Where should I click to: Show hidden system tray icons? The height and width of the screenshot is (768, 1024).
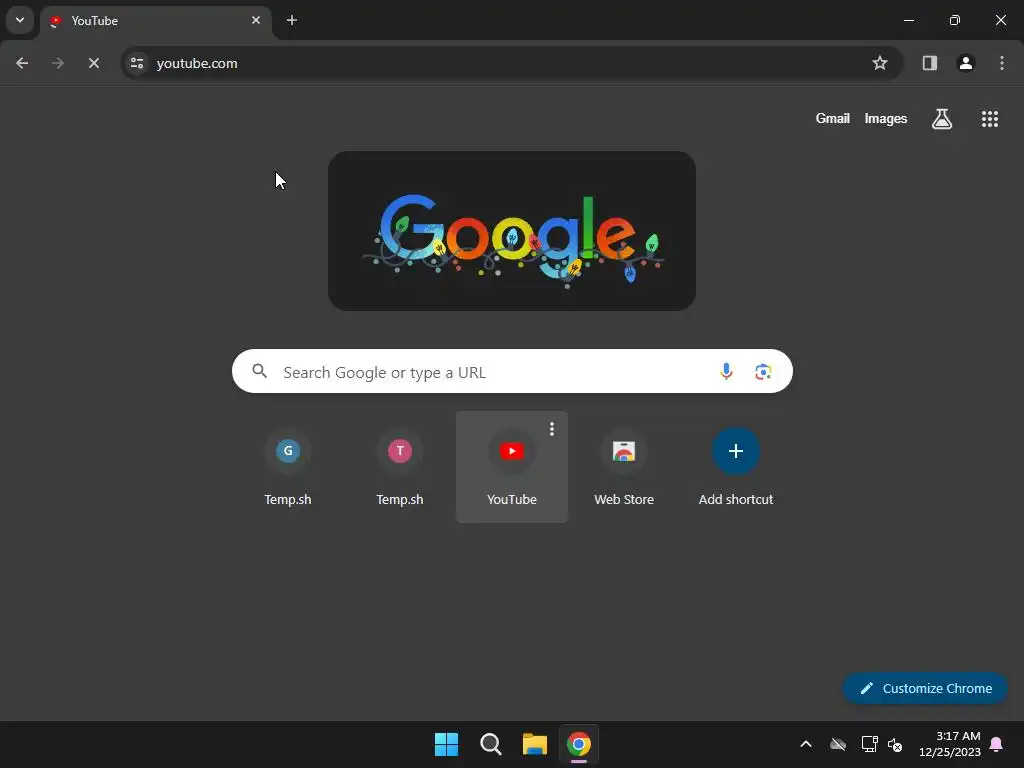(x=806, y=744)
